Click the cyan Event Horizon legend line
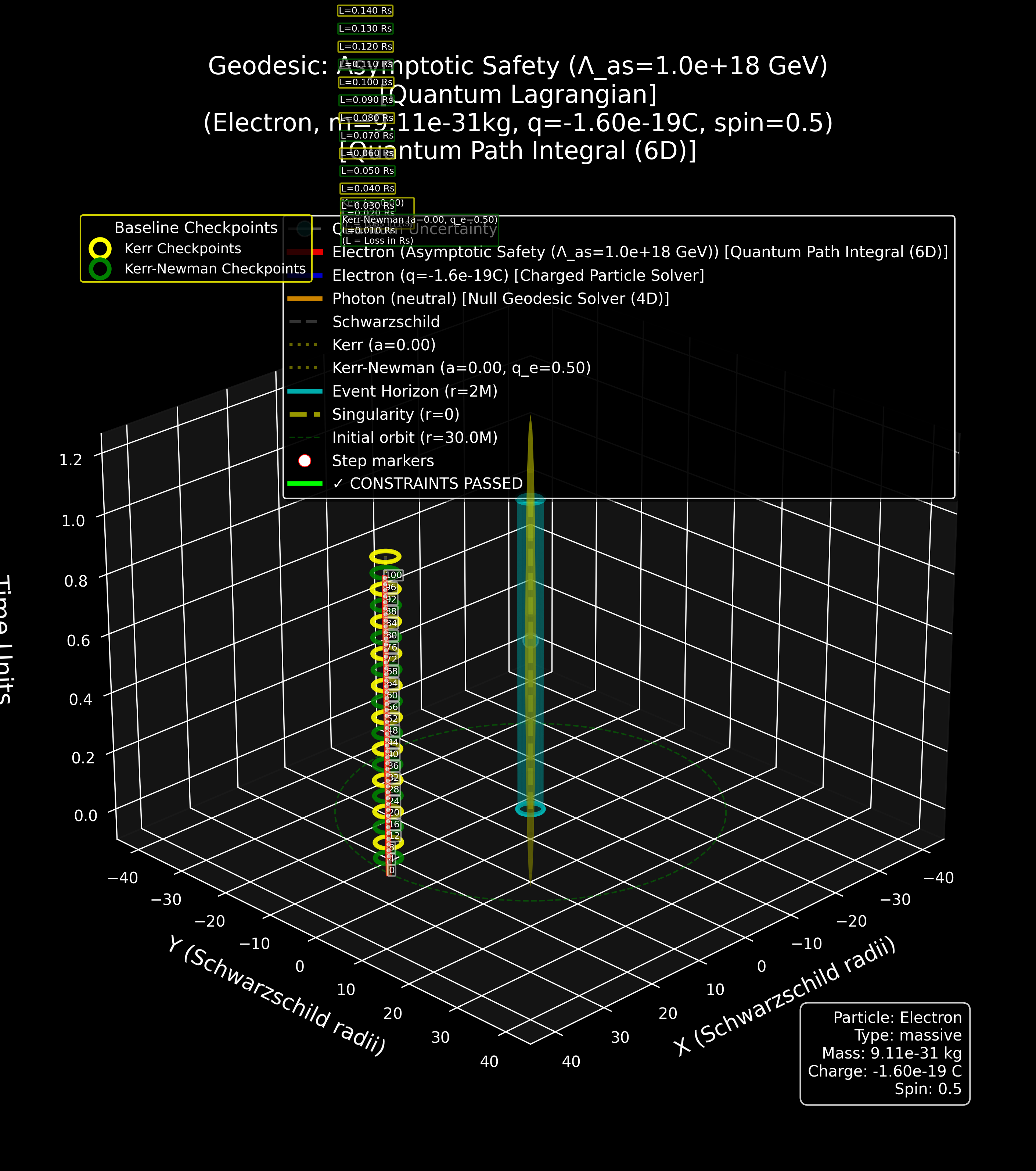The height and width of the screenshot is (1171, 1036). click(305, 391)
